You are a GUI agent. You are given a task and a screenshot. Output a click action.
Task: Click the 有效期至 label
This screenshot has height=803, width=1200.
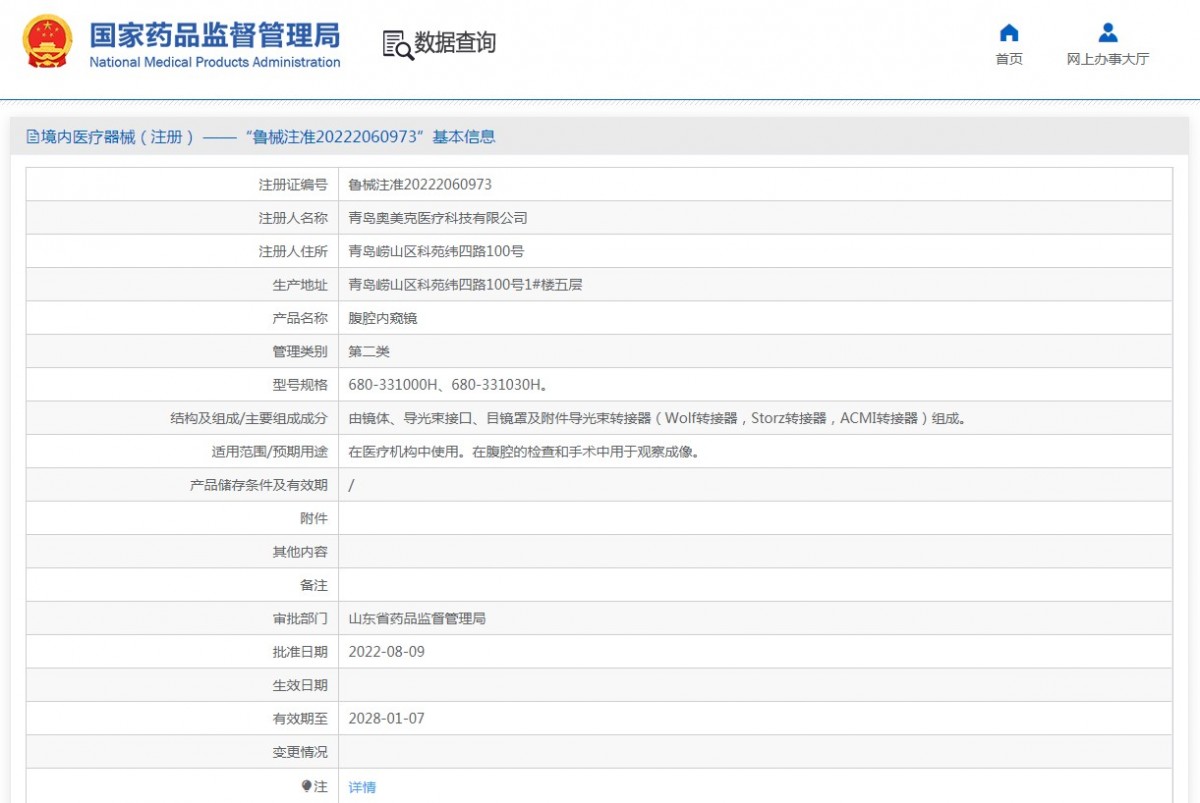pos(300,719)
